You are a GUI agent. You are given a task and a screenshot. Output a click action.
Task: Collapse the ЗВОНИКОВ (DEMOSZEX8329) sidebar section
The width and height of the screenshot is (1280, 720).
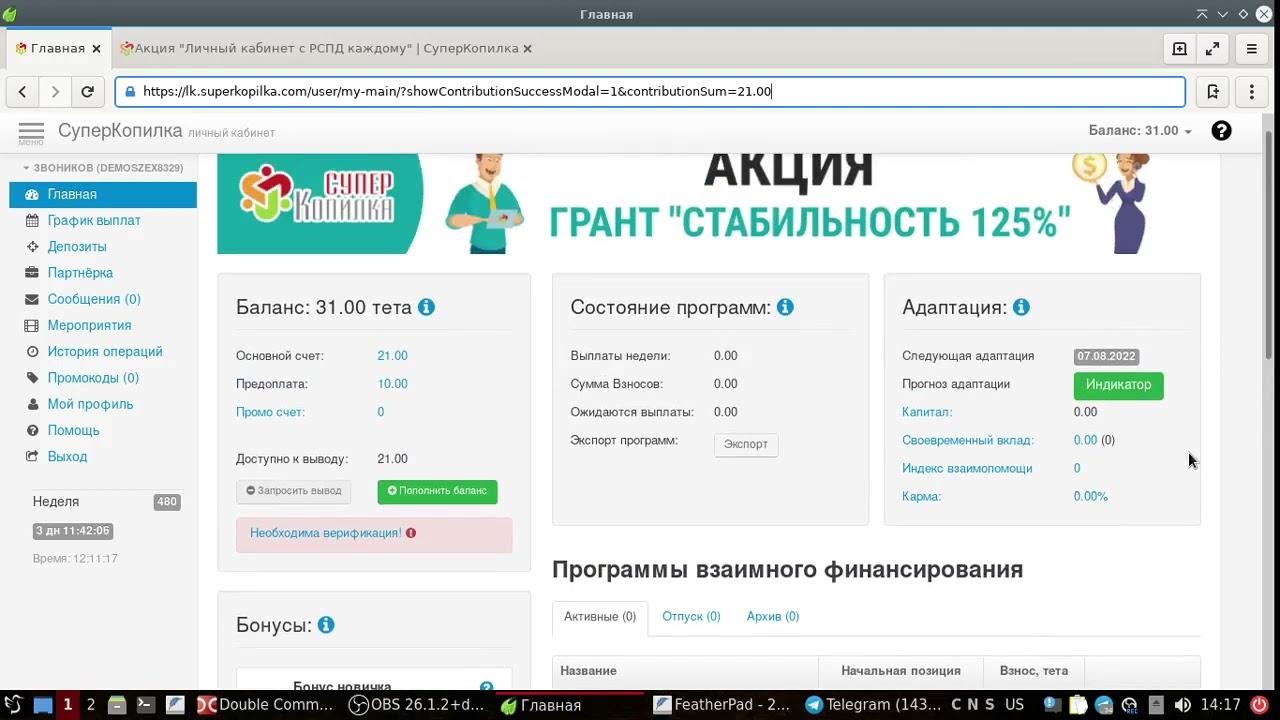click(103, 168)
